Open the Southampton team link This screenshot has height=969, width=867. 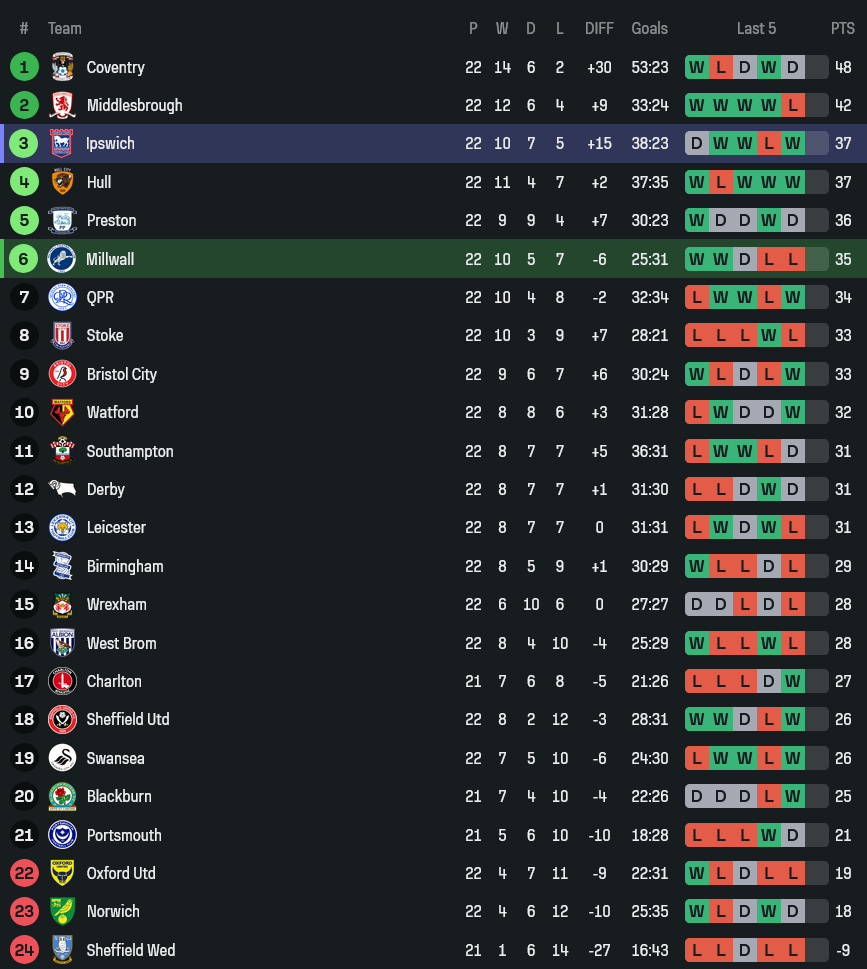pos(130,451)
